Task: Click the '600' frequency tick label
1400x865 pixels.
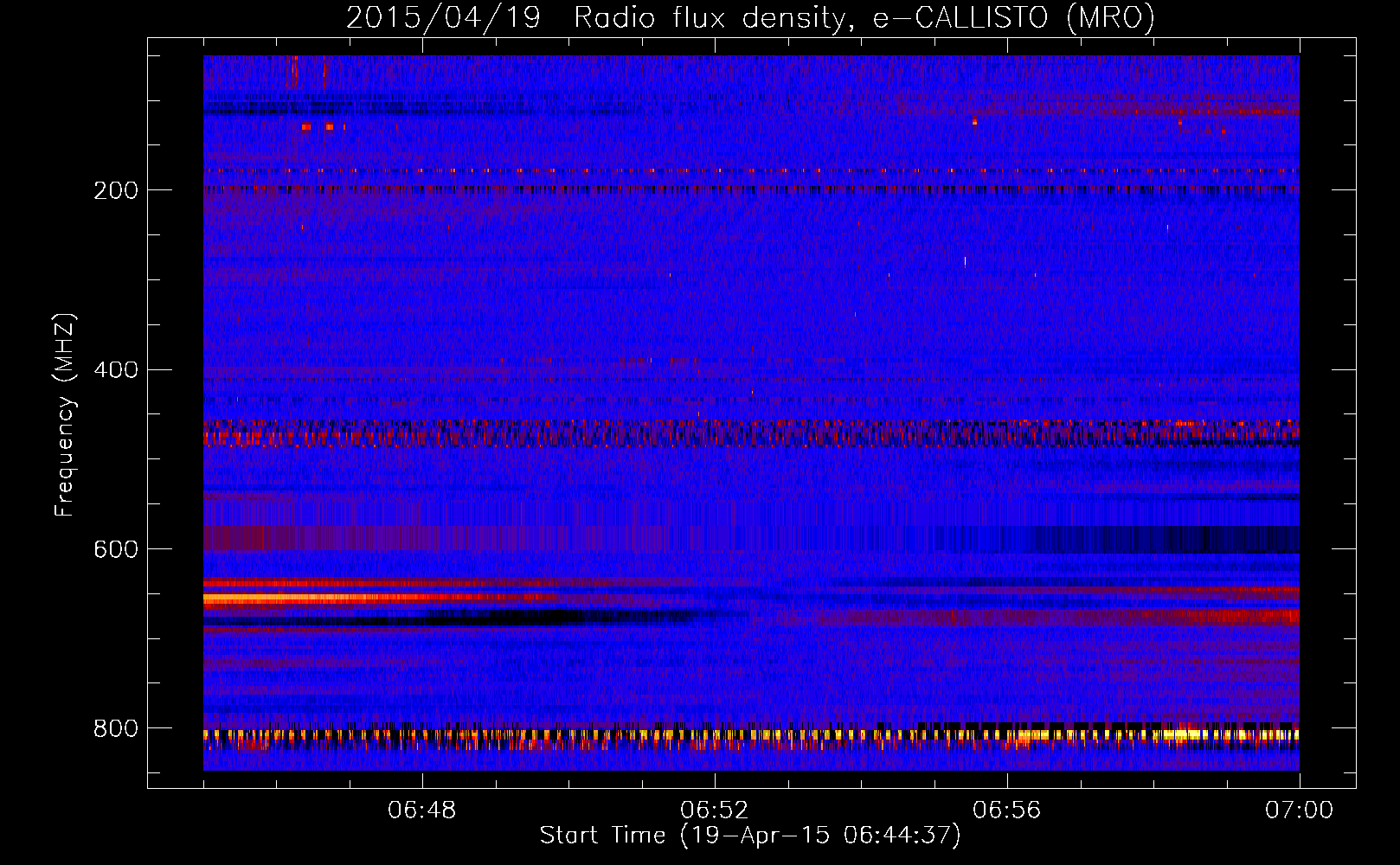Action: point(116,550)
